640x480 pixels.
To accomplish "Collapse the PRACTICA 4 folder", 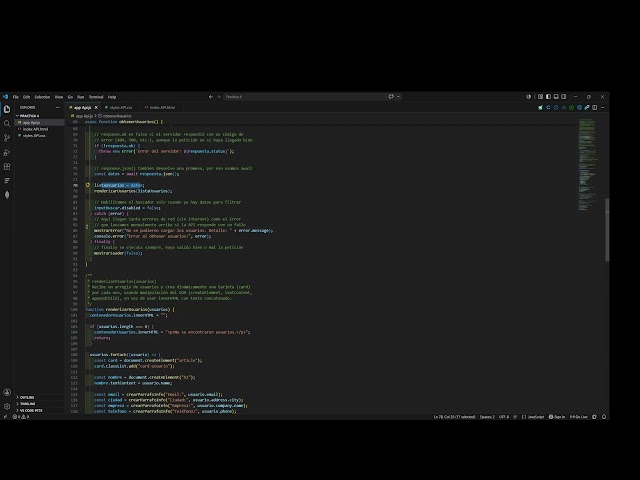I will (x=40, y=116).
